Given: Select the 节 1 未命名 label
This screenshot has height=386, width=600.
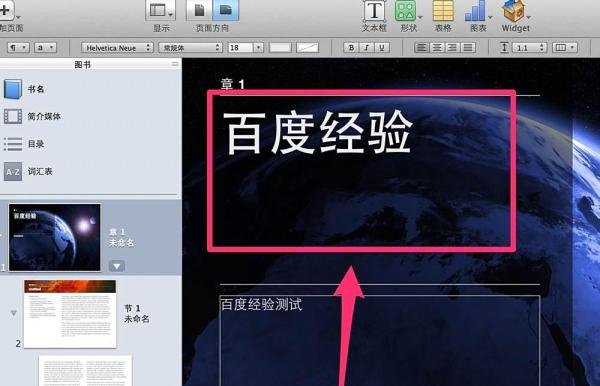Looking at the screenshot, I should point(137,314).
